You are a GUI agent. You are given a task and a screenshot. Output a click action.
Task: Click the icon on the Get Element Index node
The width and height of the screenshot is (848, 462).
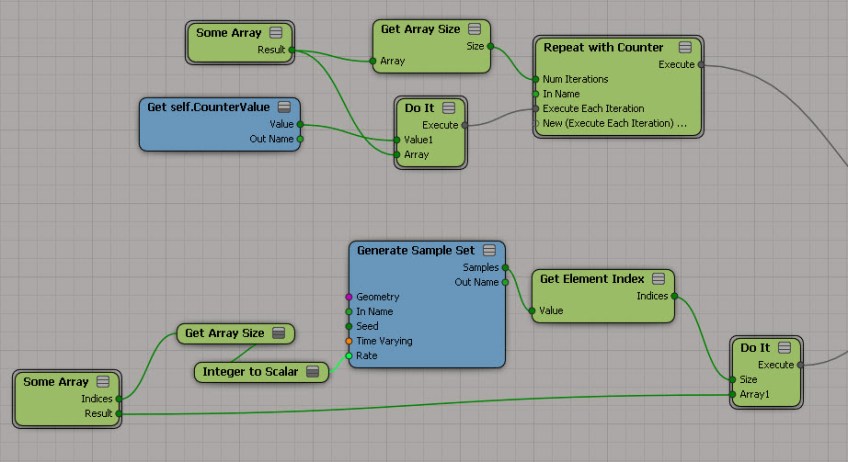[659, 279]
